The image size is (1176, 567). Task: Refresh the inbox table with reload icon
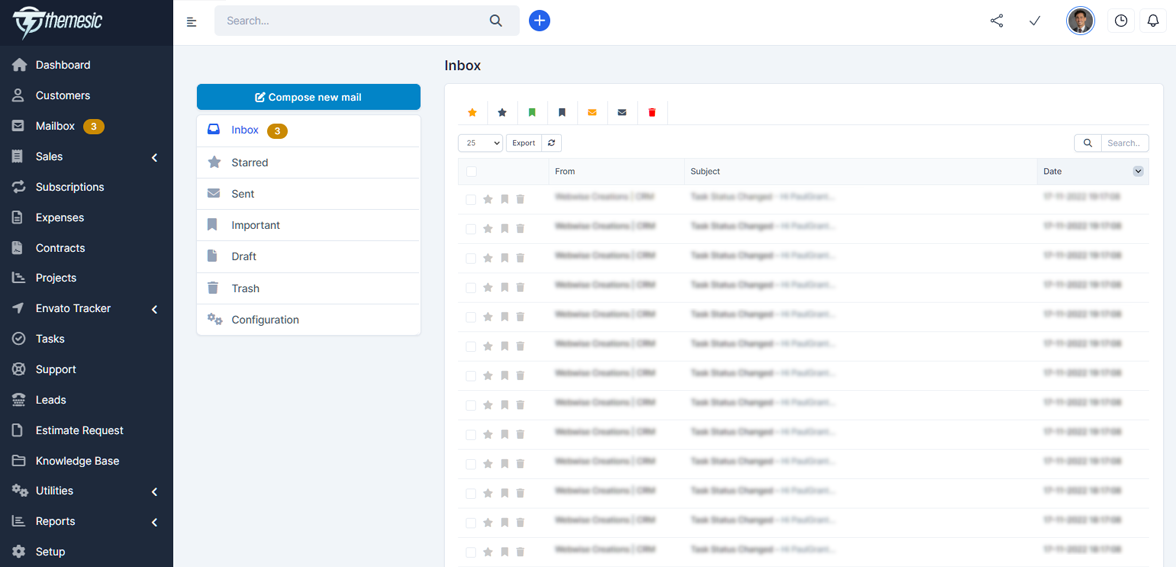(x=551, y=143)
